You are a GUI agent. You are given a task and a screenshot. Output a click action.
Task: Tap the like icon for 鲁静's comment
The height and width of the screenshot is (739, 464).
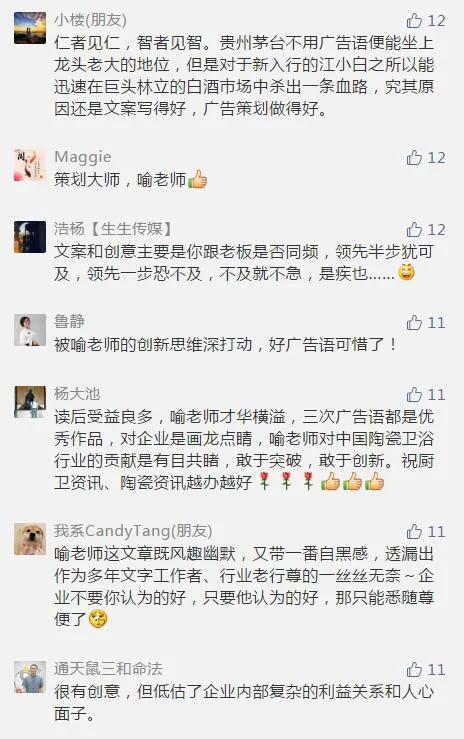tap(414, 323)
